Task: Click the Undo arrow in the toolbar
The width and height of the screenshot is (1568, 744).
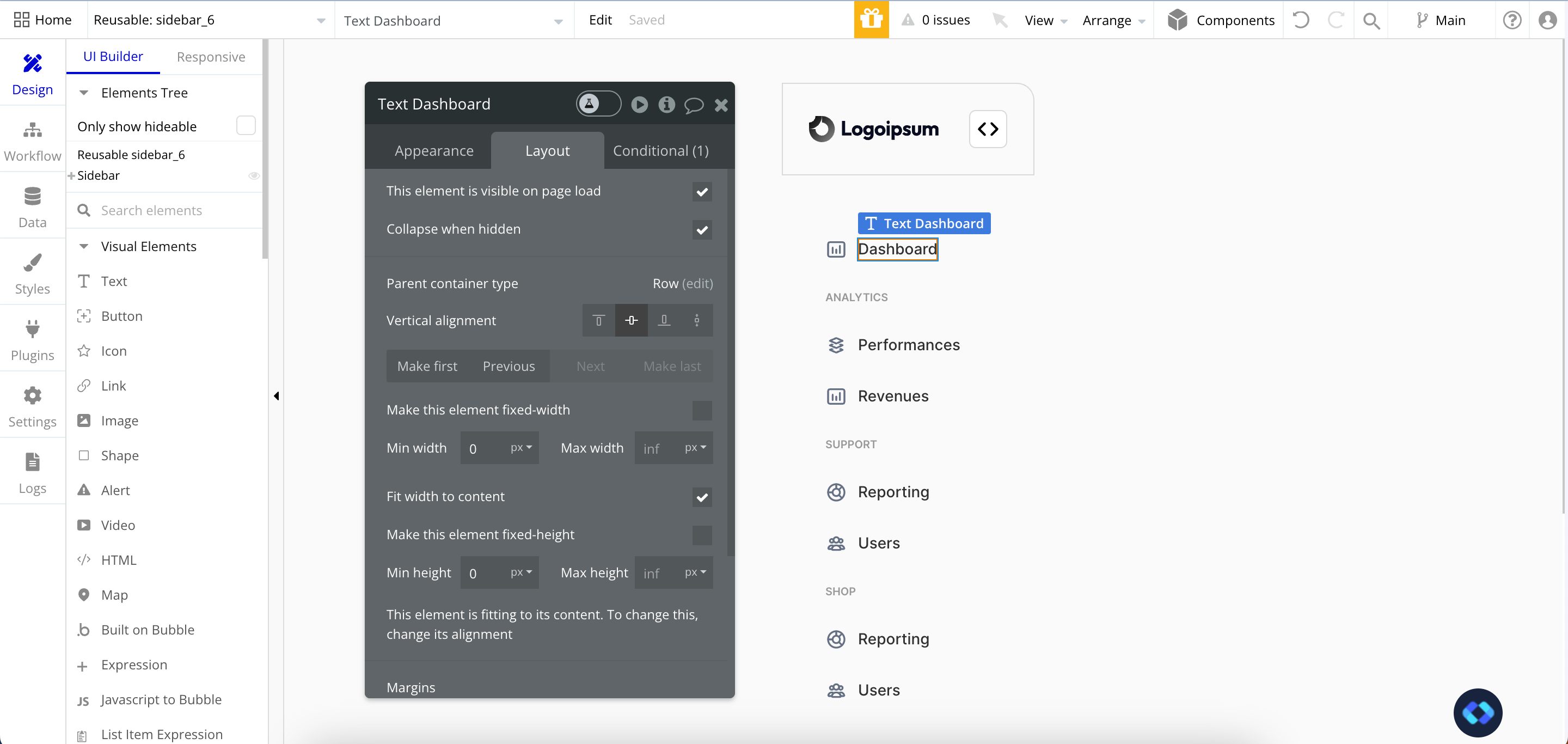Action: pyautogui.click(x=1301, y=20)
